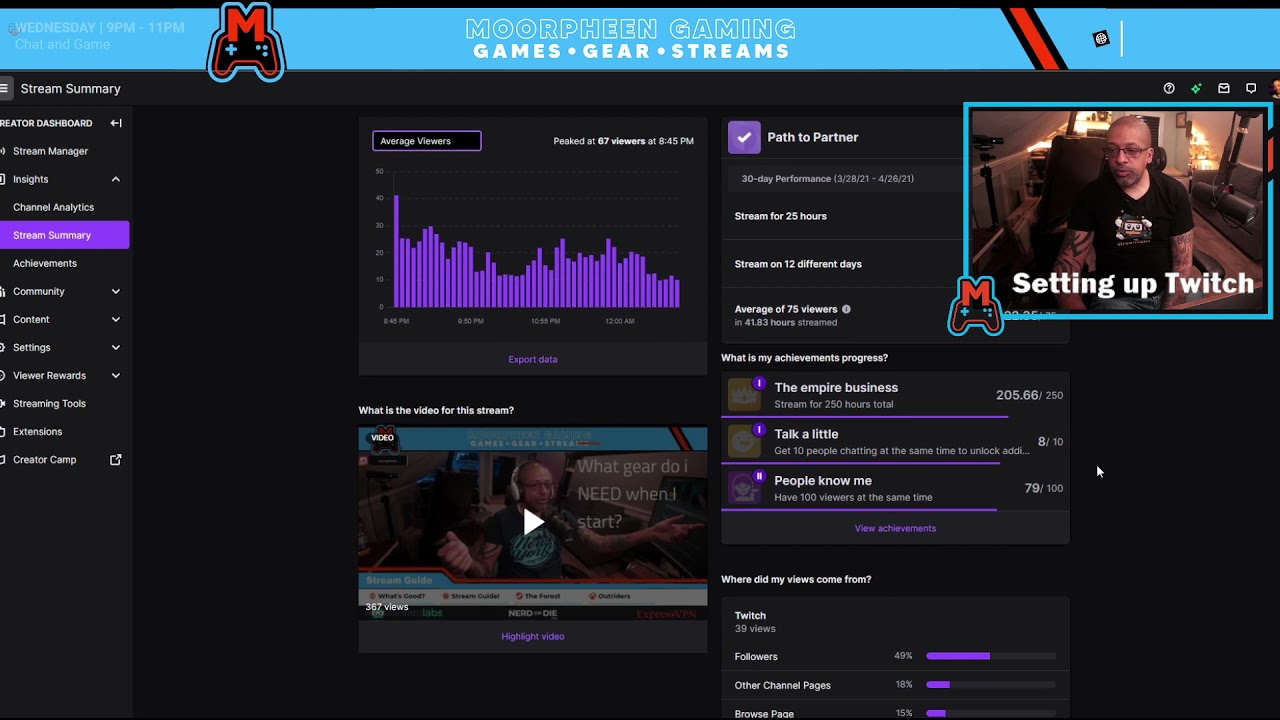Collapse the Insights section chevron

coord(116,179)
